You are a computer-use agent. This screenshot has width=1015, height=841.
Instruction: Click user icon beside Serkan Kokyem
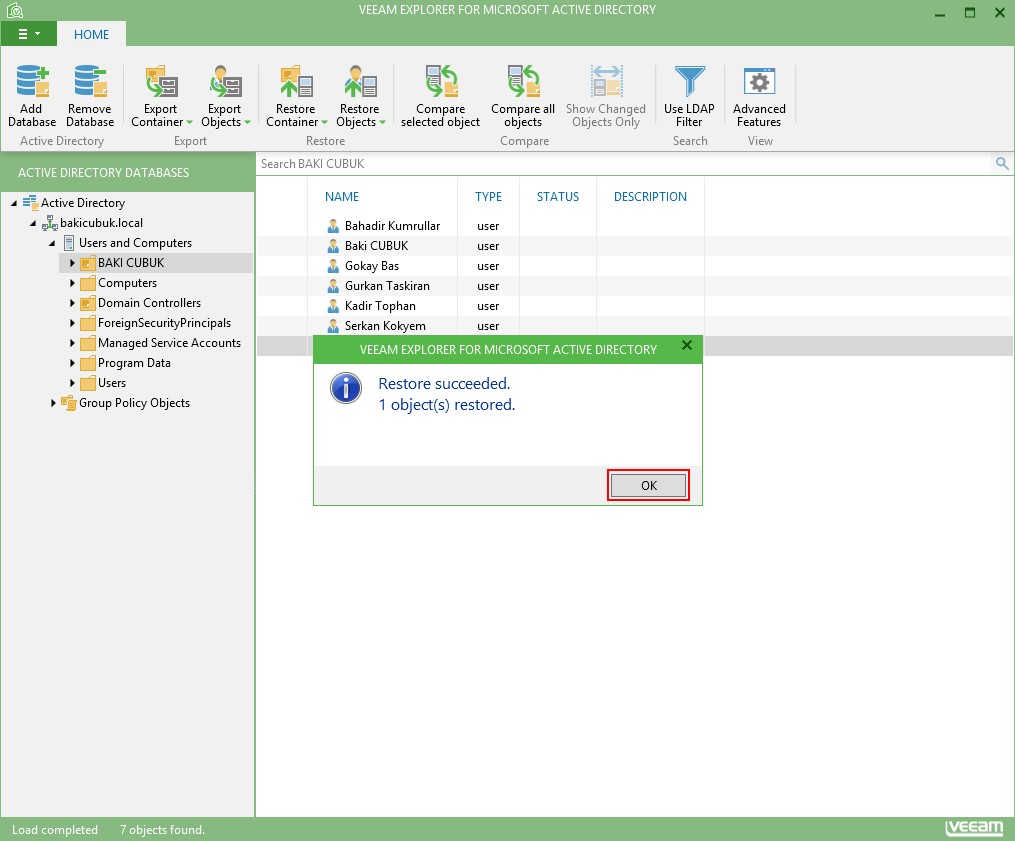[x=333, y=326]
